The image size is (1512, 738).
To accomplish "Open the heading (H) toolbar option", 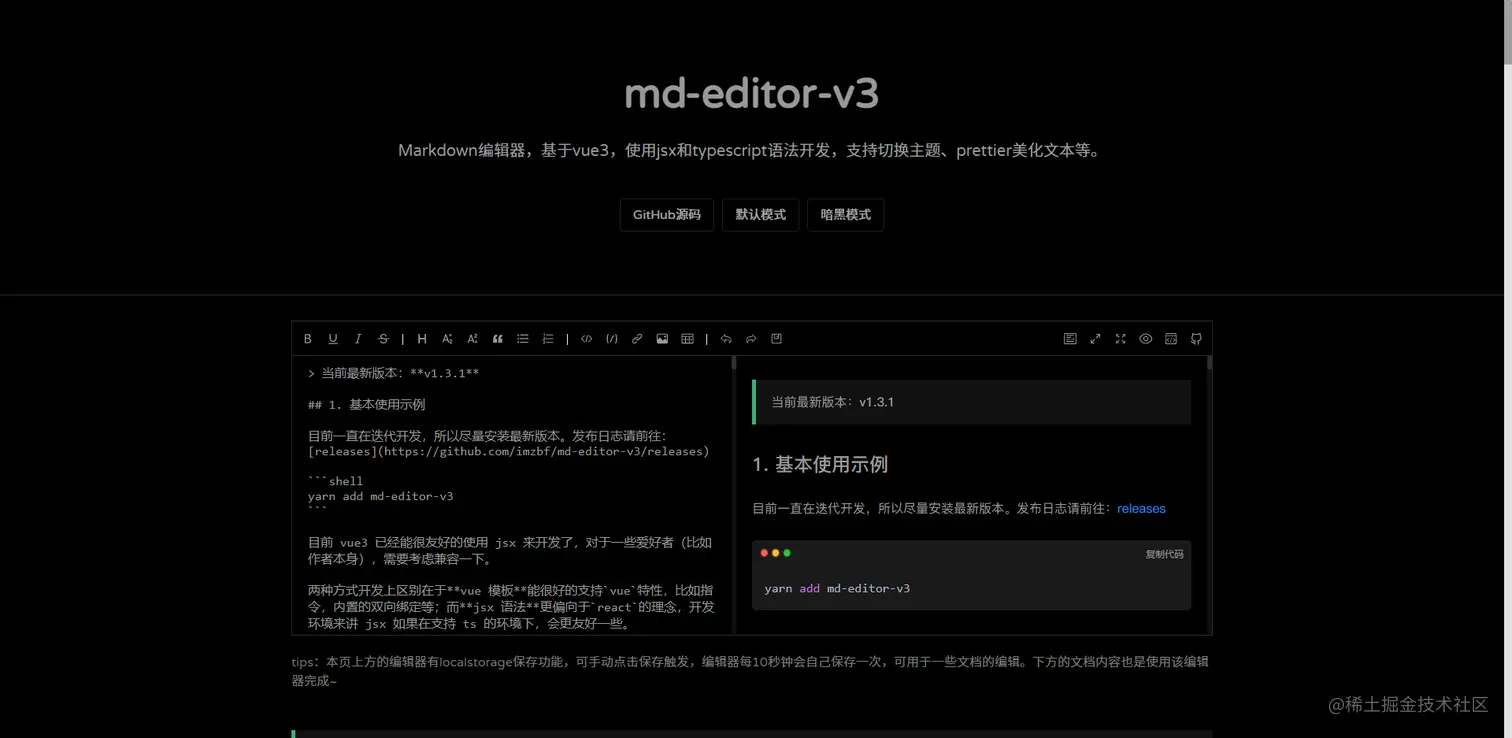I will pyautogui.click(x=422, y=339).
